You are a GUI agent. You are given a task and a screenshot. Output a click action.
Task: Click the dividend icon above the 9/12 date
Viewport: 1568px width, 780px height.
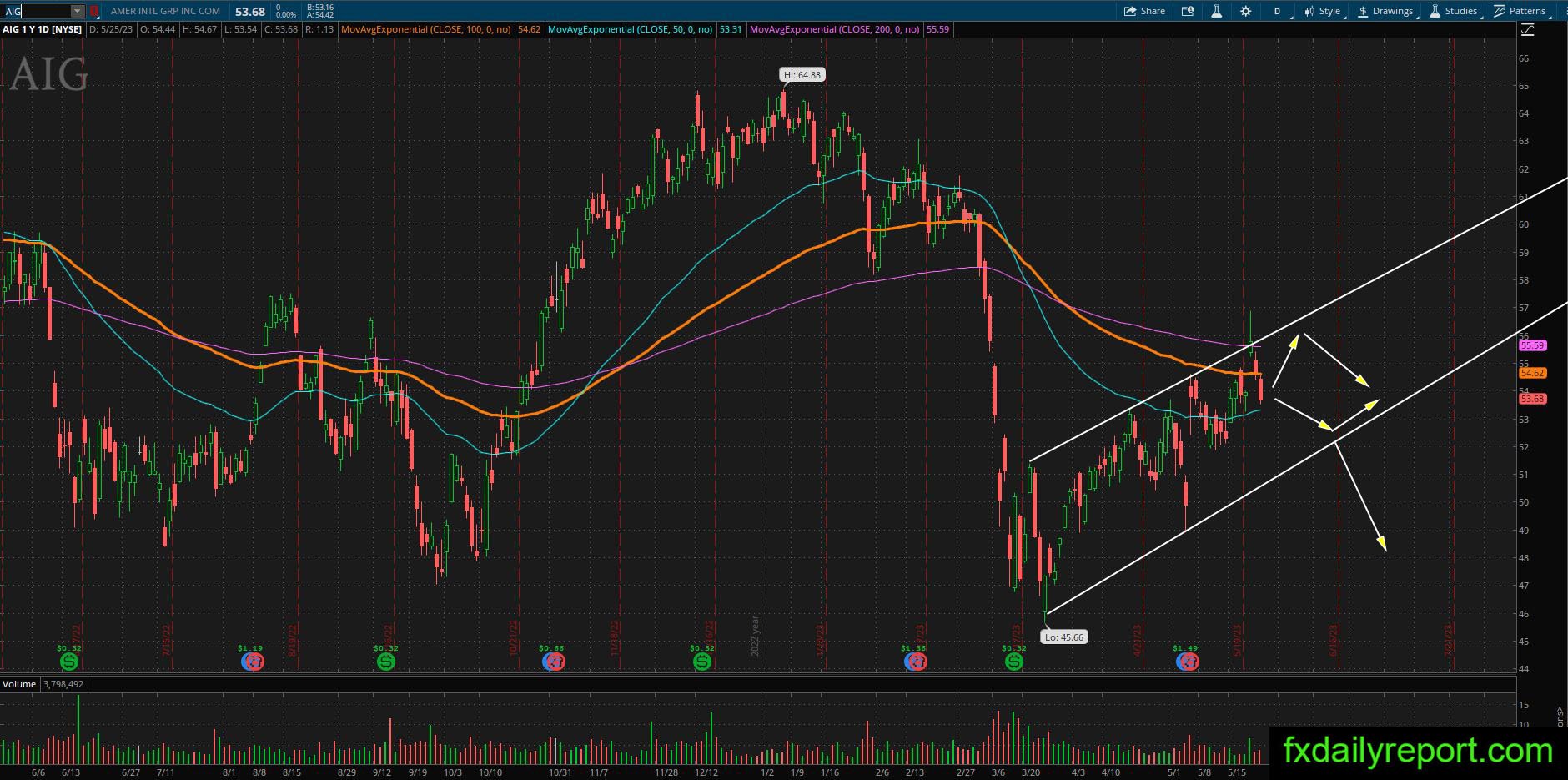[x=385, y=662]
